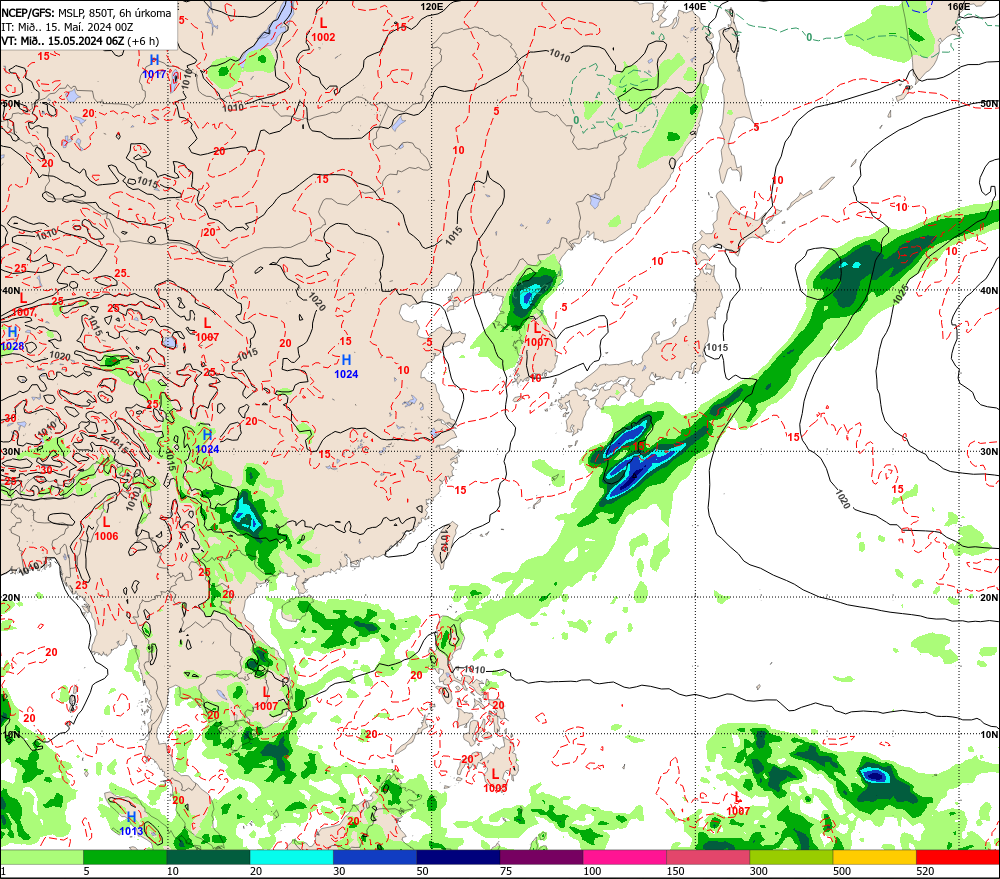This screenshot has height=879, width=1000.
Task: Click the high pressure marker 'H 1017'
Action: [154, 67]
